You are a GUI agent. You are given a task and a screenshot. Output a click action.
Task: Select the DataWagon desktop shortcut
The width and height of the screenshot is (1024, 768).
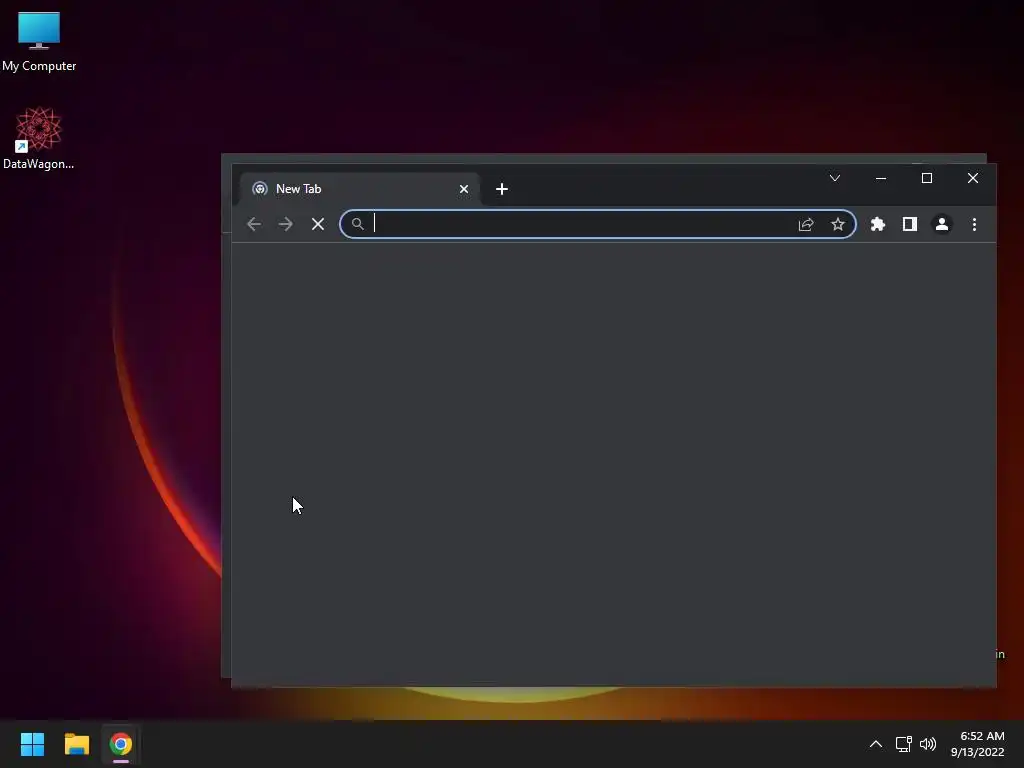click(x=39, y=138)
